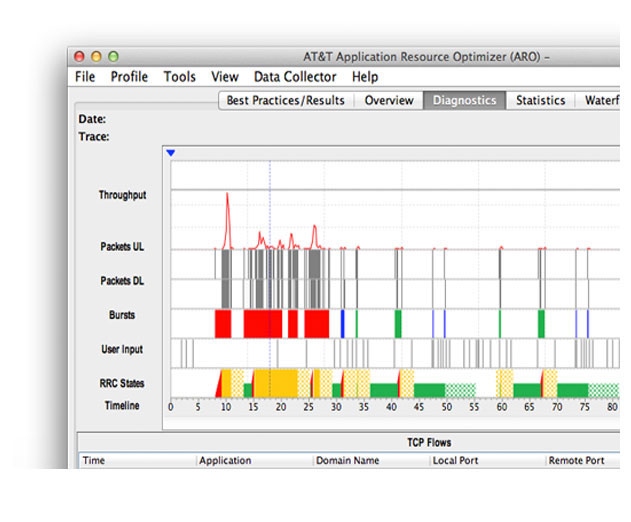
Task: Click the blue burst bar near 31 seconds
Action: (342, 324)
